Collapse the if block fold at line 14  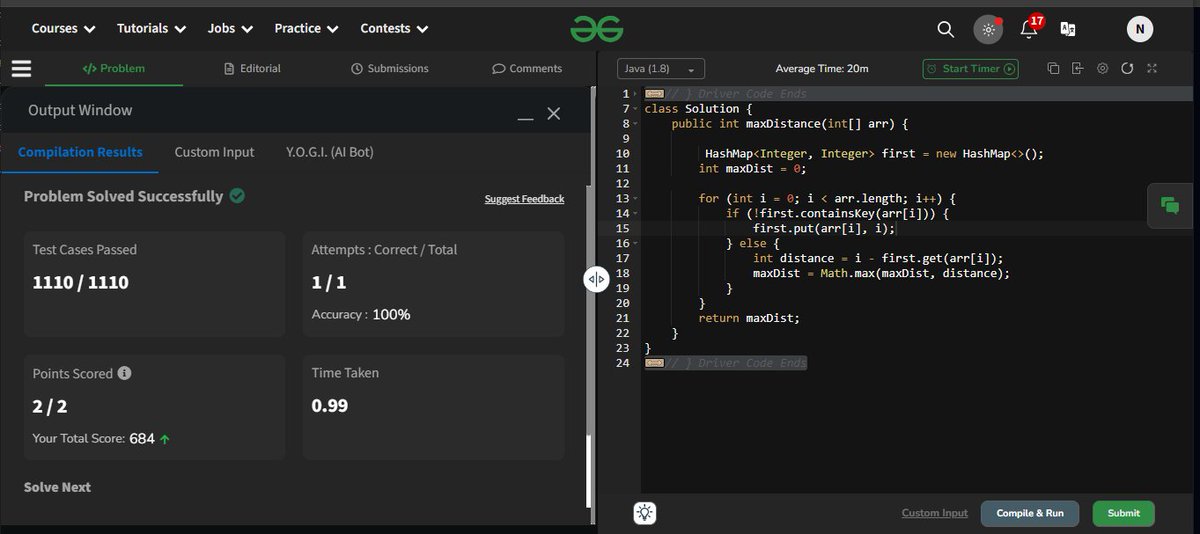click(x=636, y=213)
